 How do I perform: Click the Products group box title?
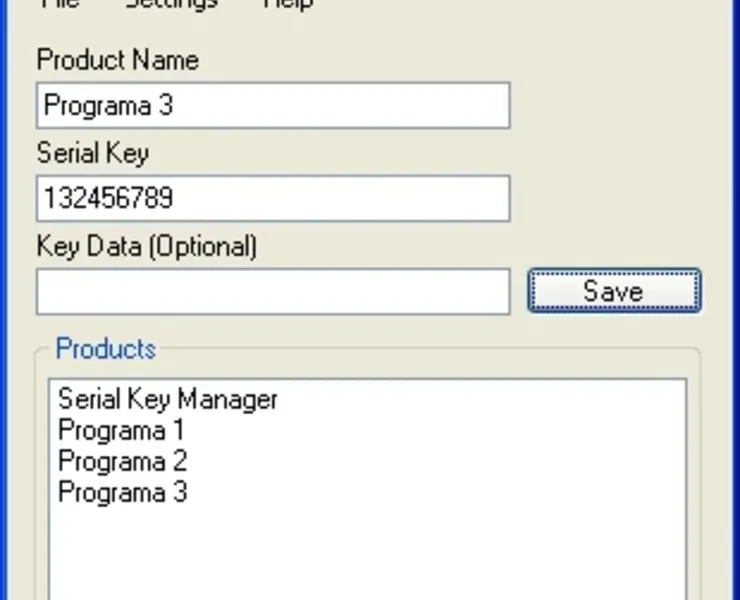click(105, 349)
